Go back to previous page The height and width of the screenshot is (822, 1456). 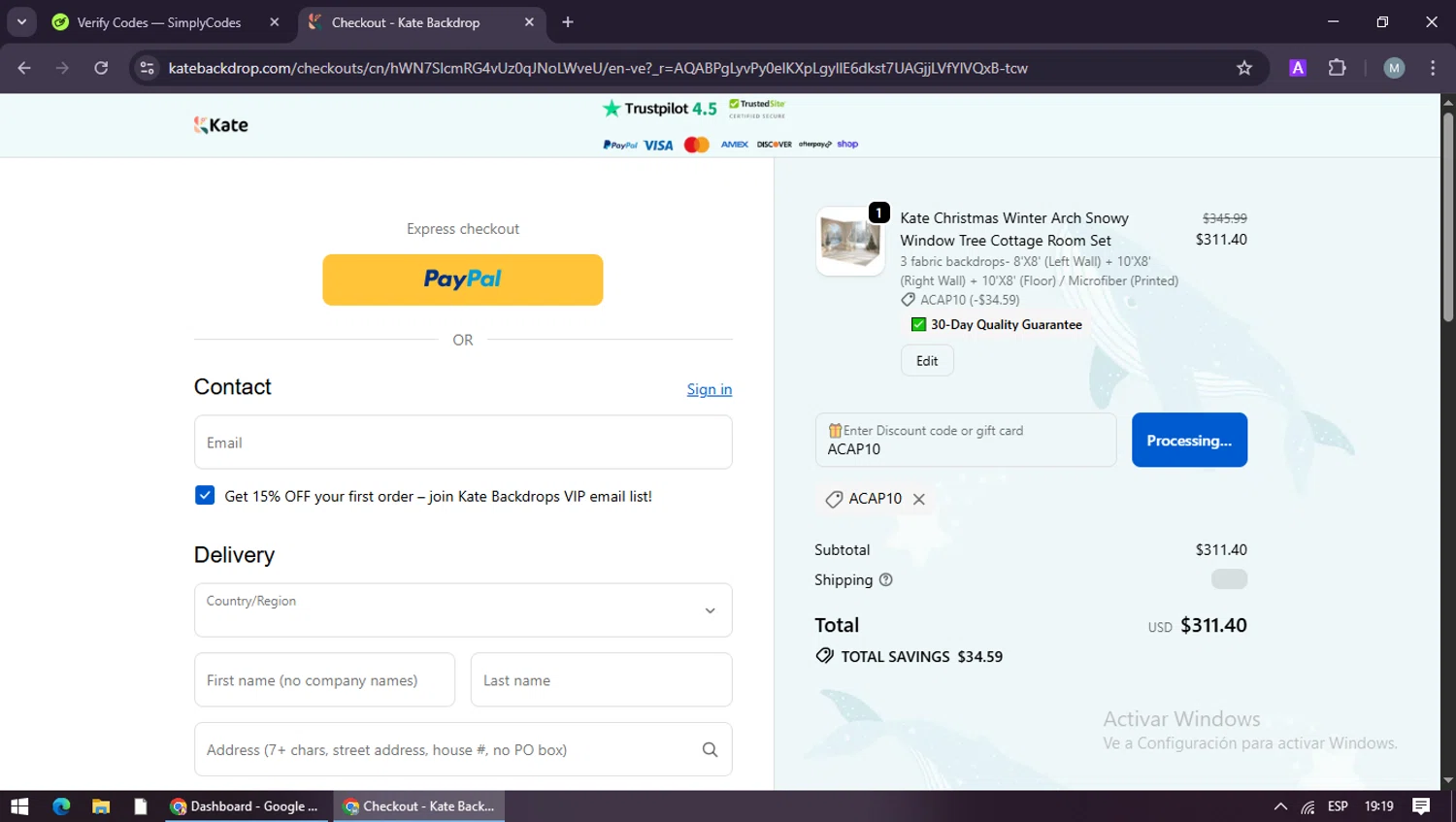pyautogui.click(x=24, y=68)
